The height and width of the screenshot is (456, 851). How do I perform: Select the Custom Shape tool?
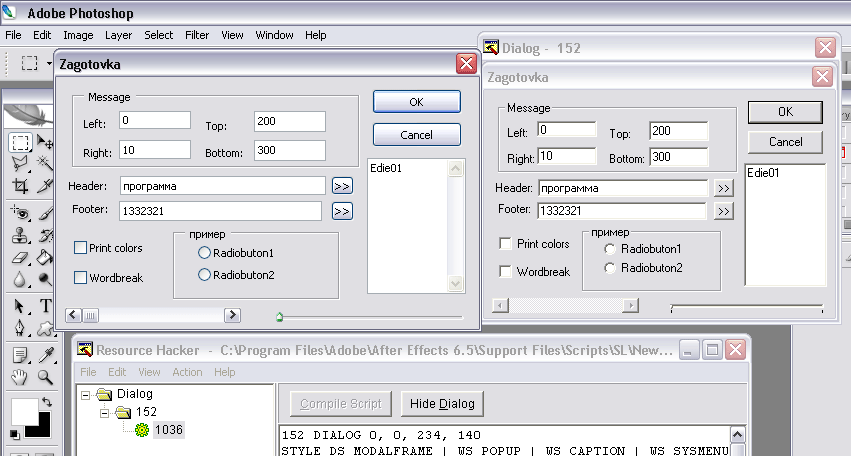45,328
